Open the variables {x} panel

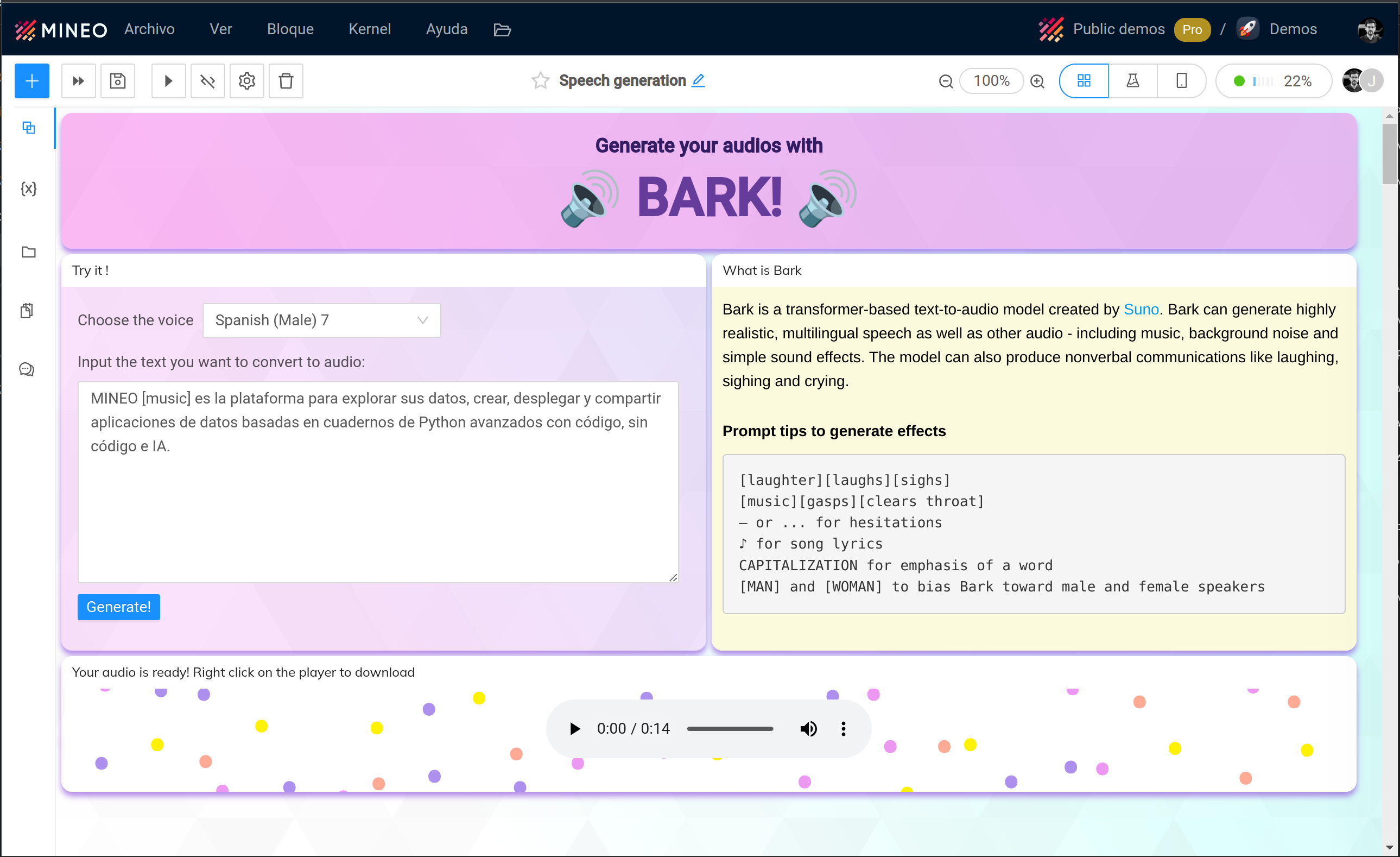pos(28,188)
